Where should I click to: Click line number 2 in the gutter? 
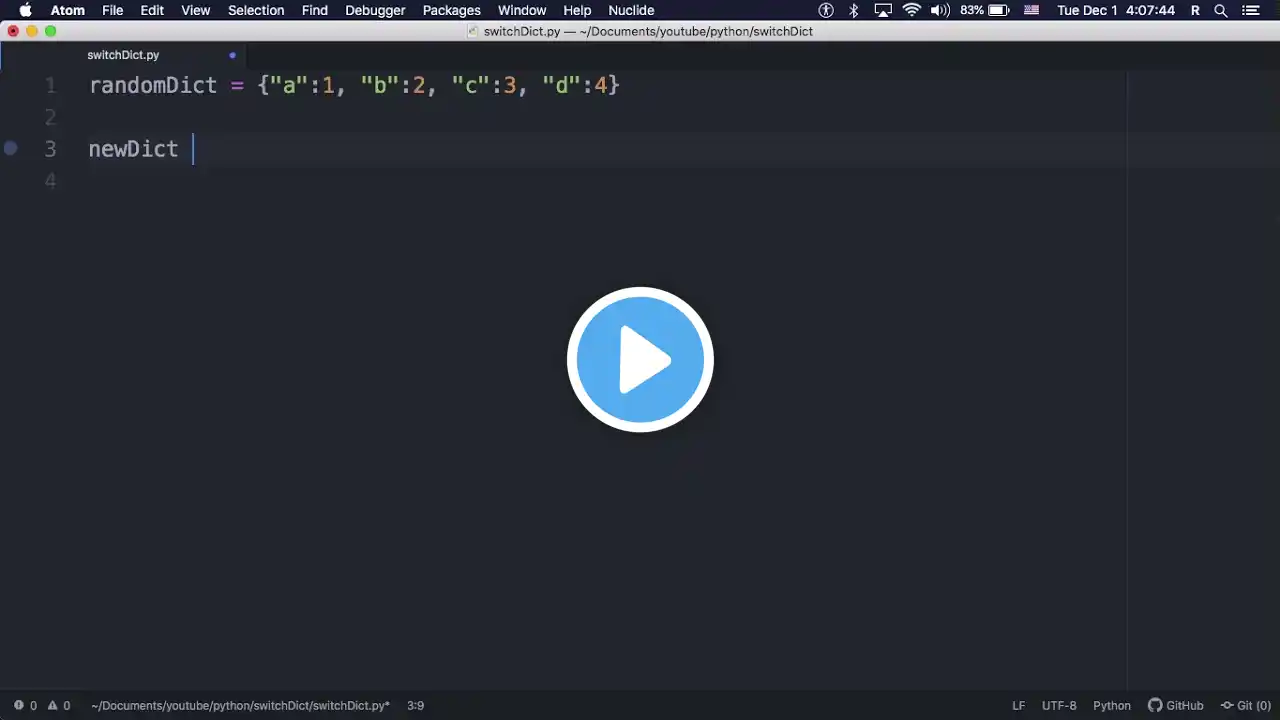click(x=50, y=117)
